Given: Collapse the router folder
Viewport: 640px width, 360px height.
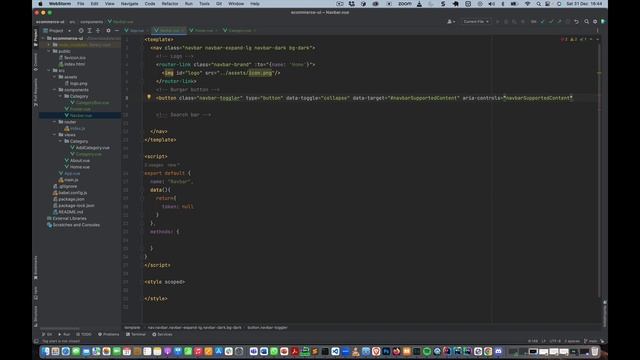Looking at the screenshot, I should point(55,122).
